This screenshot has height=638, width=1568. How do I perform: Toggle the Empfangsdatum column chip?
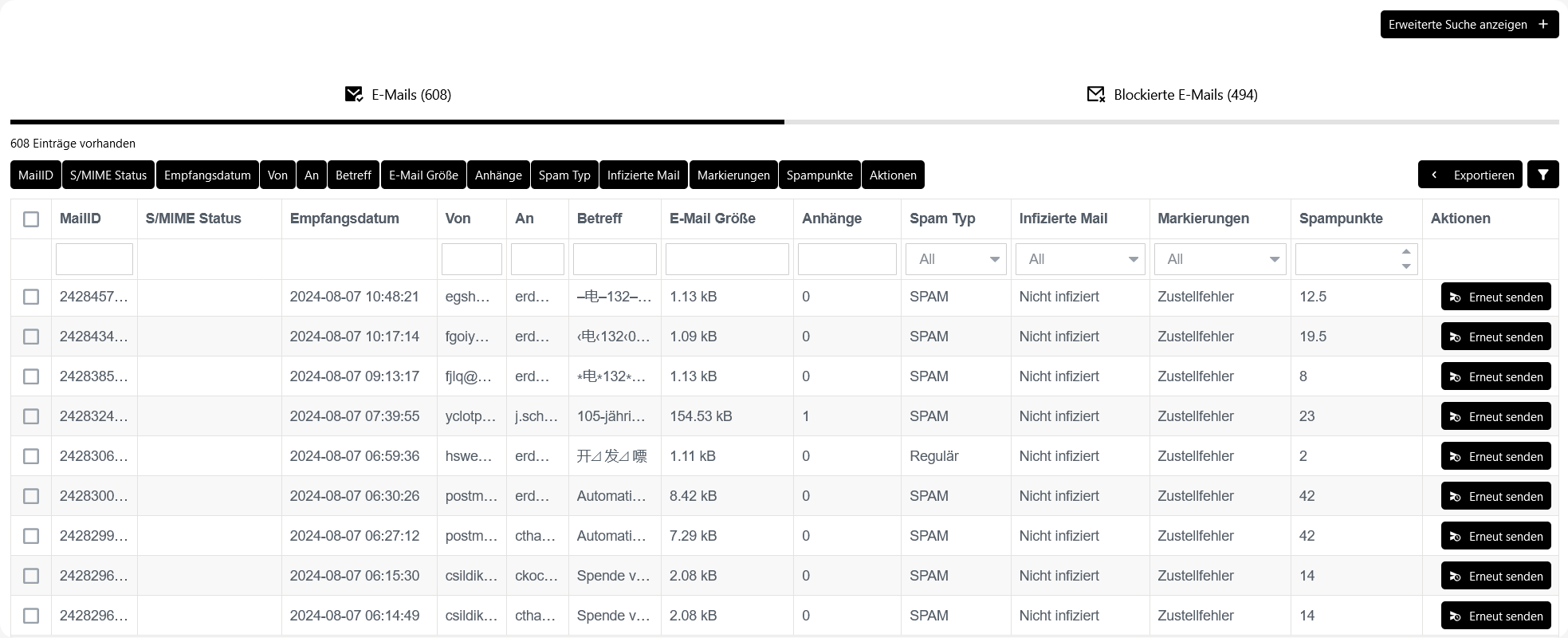(x=207, y=175)
